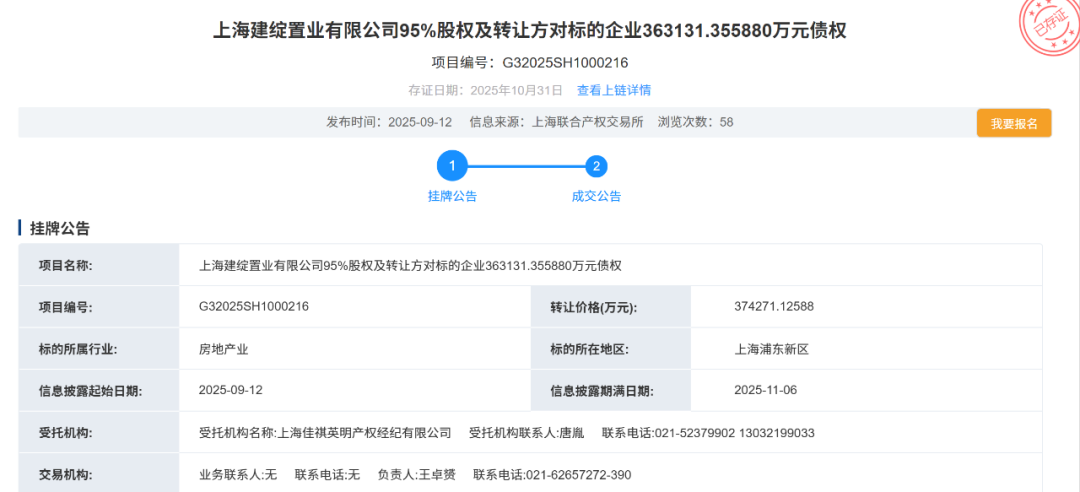Click the 上海浦东新区 region value
Viewport: 1080px width, 492px height.
pos(770,349)
